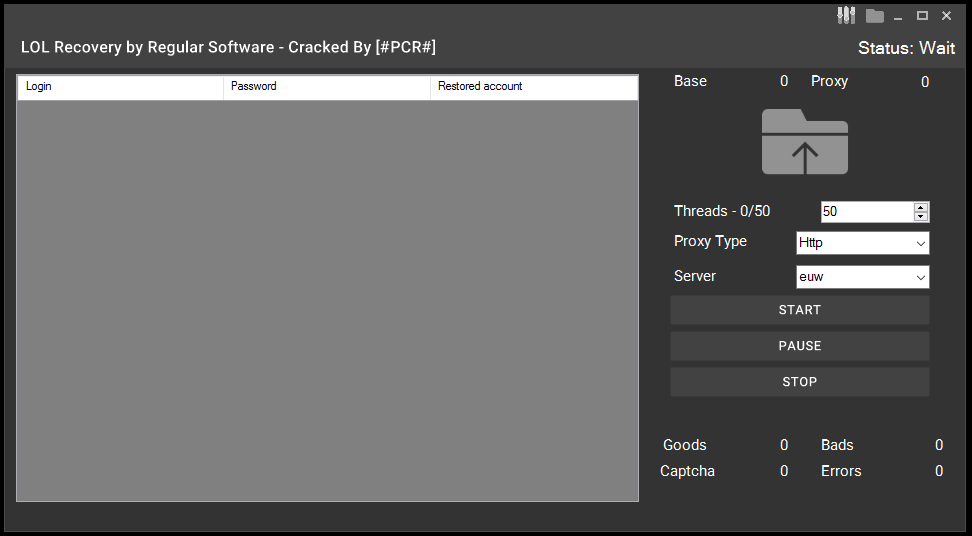The width and height of the screenshot is (972, 536).
Task: Click the small folder icon in title bar
Action: point(875,15)
